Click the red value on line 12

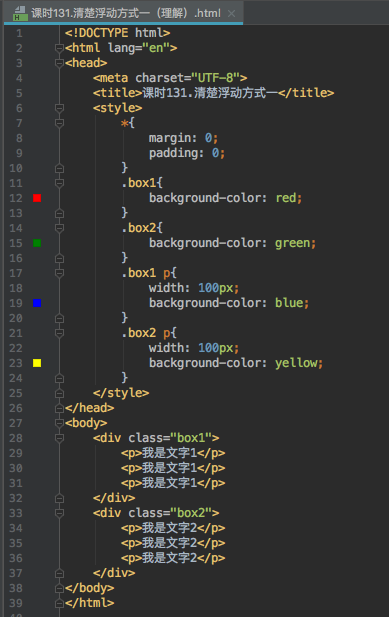click(286, 198)
